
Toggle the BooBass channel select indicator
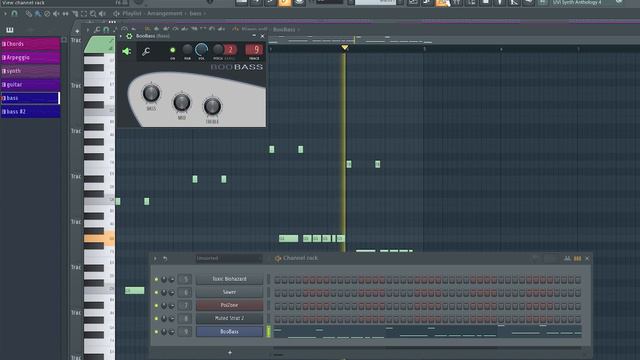click(269, 331)
